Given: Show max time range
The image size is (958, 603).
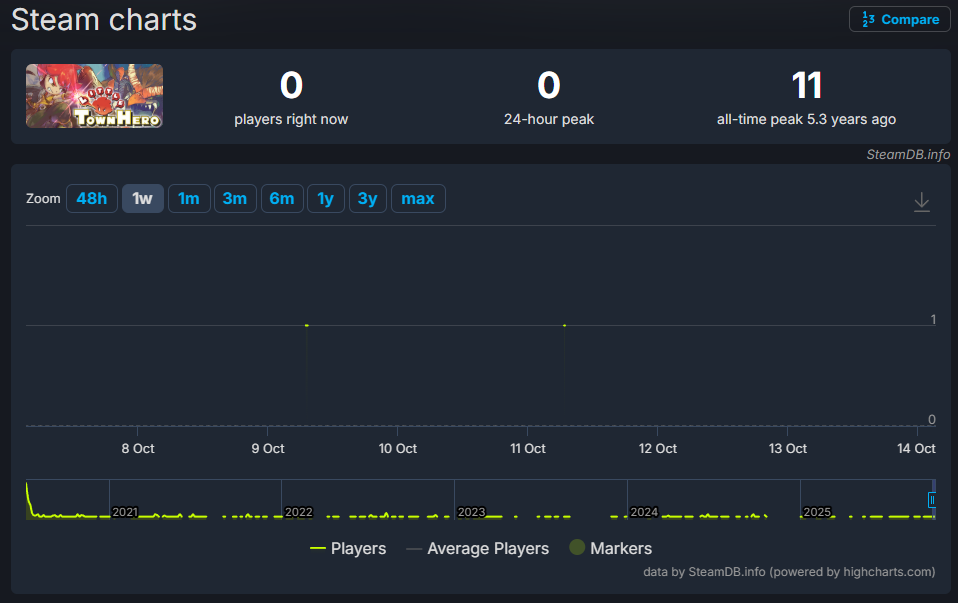Looking at the screenshot, I should pyautogui.click(x=418, y=199).
